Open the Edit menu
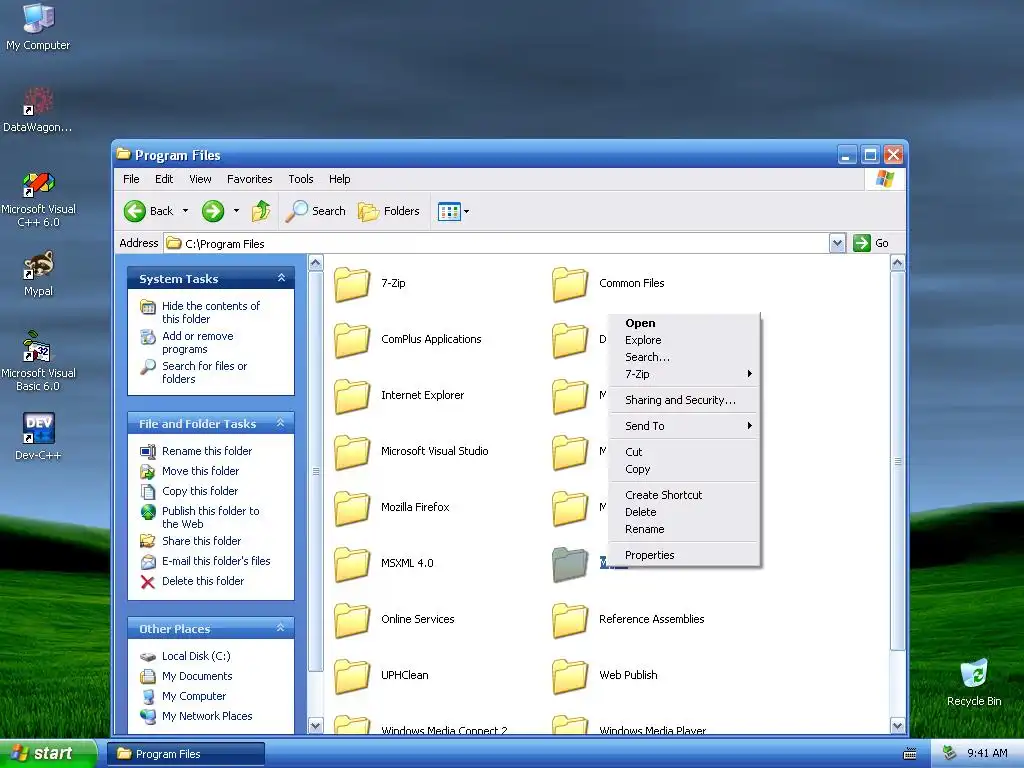The image size is (1024, 768). 164,179
